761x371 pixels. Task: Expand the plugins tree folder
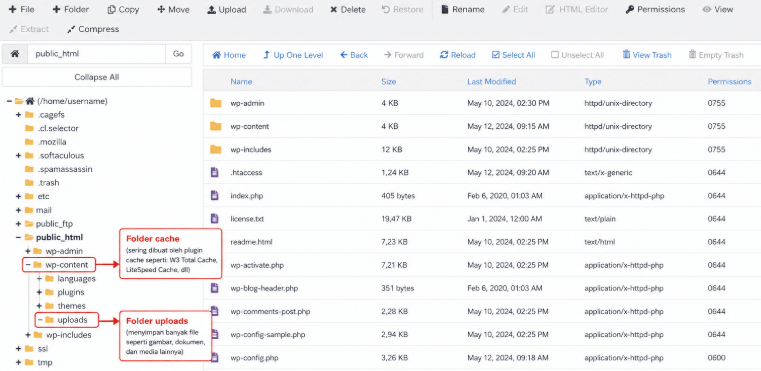coord(39,292)
